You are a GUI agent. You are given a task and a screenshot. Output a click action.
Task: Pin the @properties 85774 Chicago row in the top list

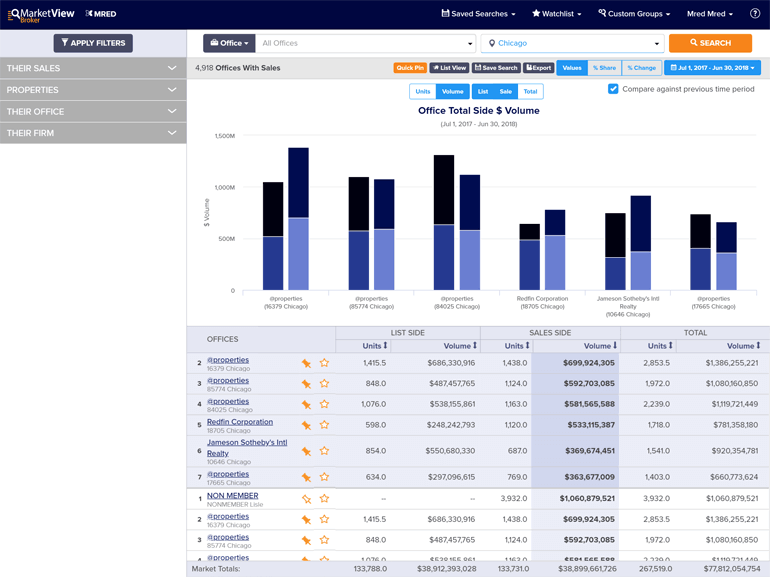[306, 384]
